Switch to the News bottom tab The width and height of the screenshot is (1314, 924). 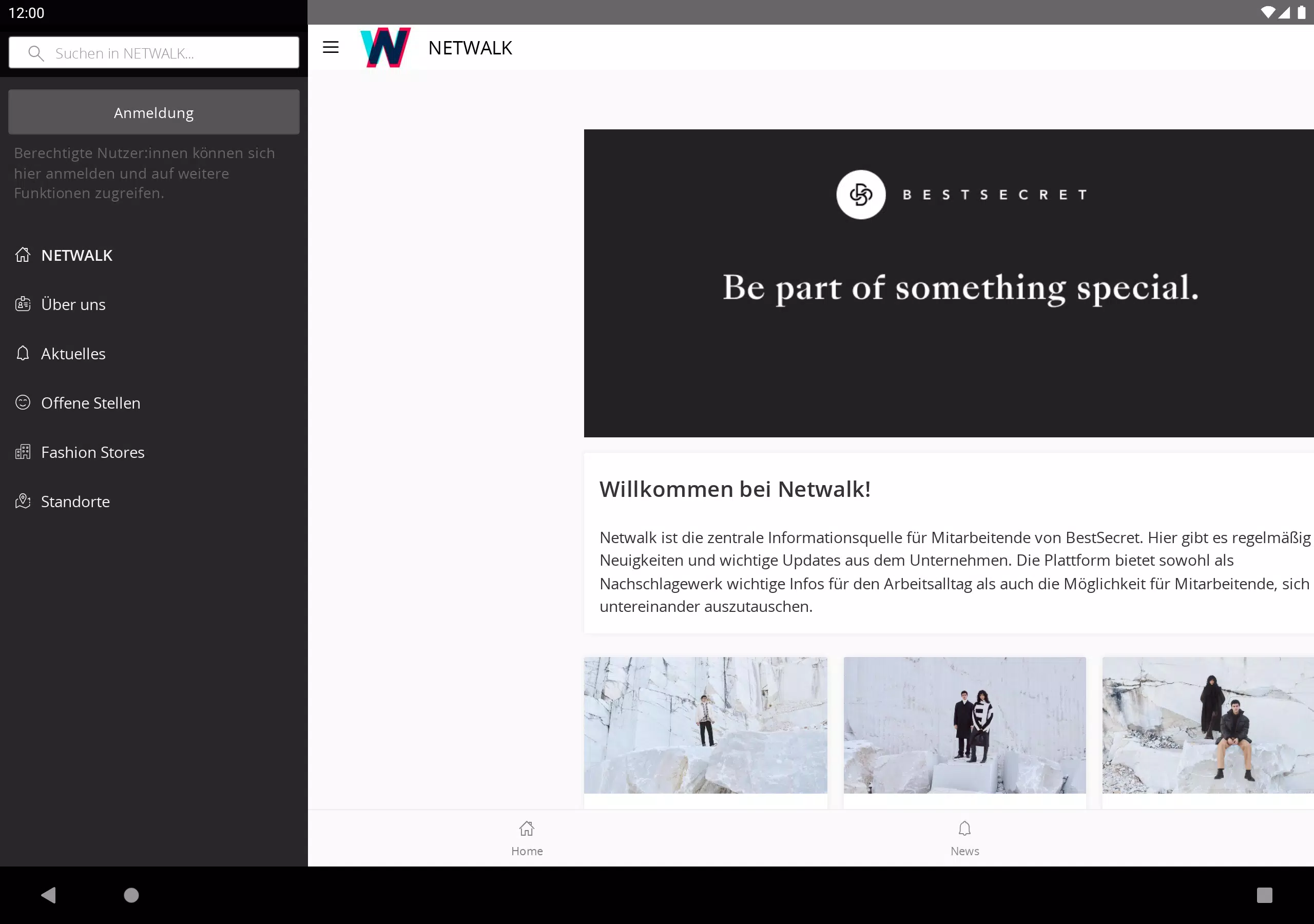[x=964, y=838]
